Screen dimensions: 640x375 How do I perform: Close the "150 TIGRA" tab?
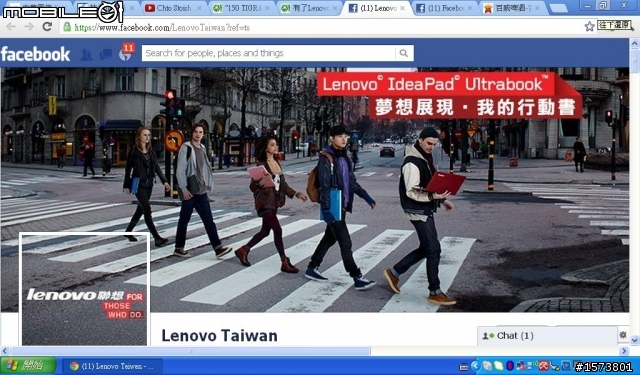point(267,8)
